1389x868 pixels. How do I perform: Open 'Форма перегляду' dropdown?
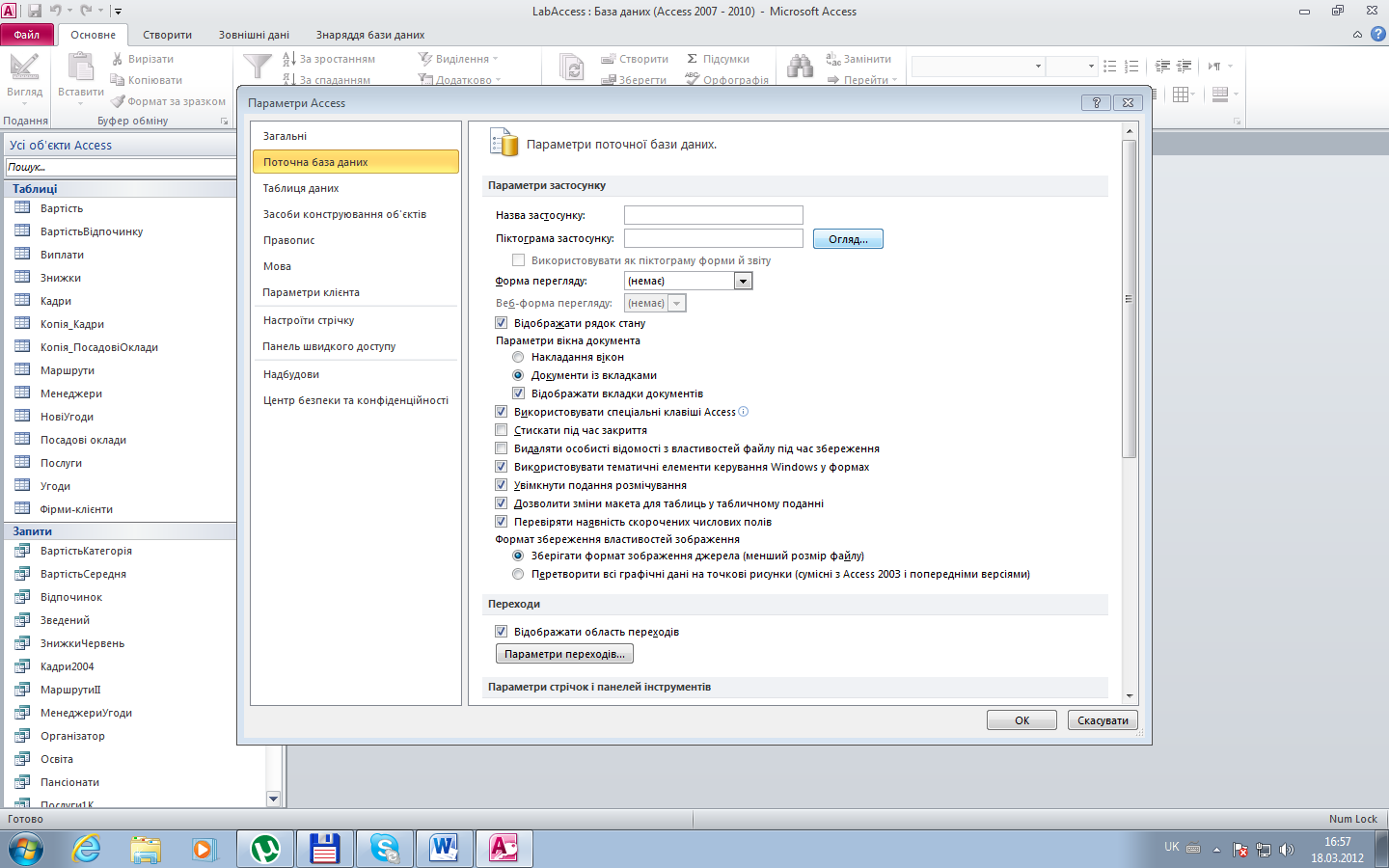tap(743, 281)
